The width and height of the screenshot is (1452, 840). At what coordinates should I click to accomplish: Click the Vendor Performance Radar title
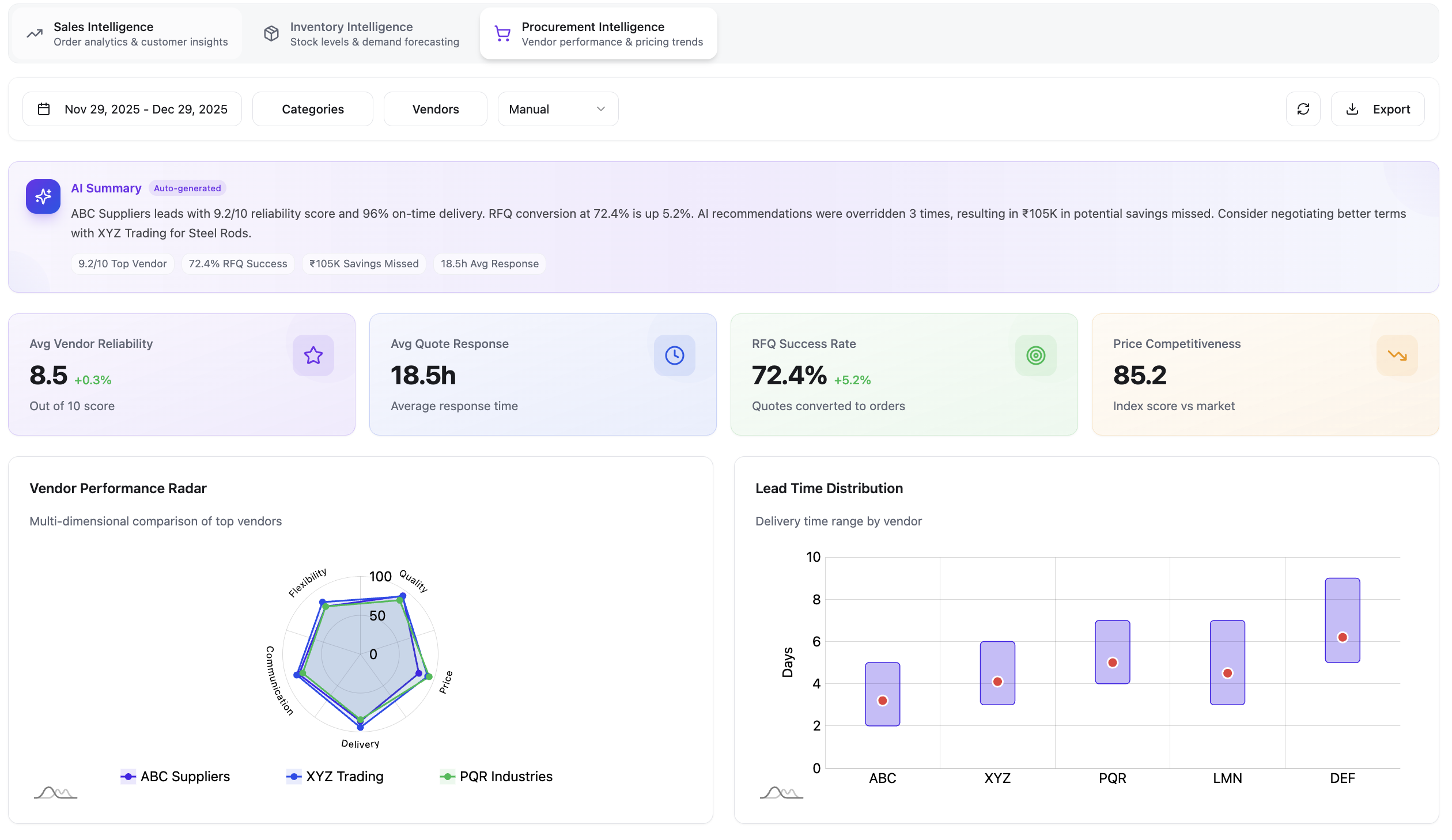tap(118, 489)
